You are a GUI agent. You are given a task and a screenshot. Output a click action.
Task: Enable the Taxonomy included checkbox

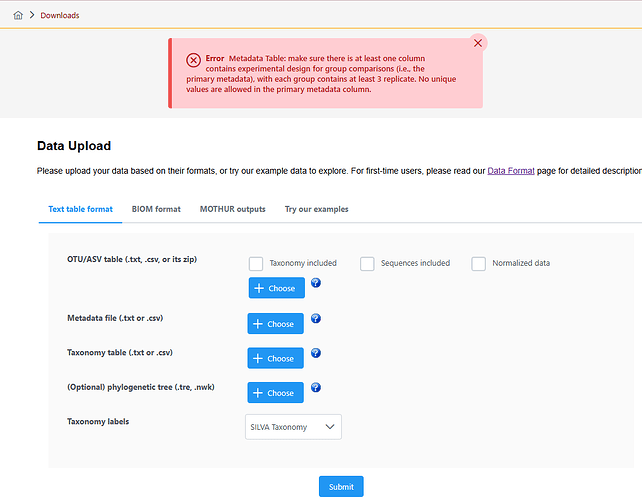point(256,264)
